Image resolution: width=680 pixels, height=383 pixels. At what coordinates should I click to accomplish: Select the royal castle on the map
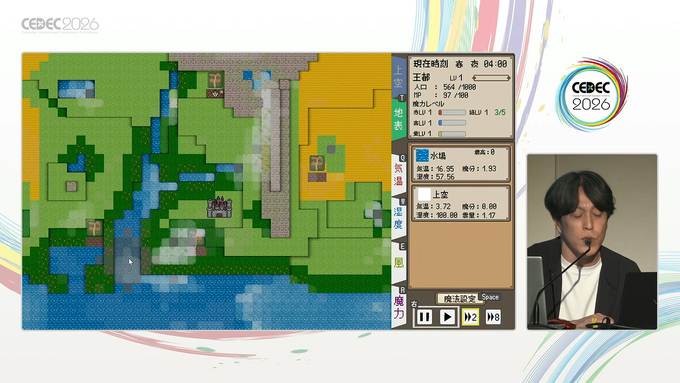coord(219,207)
